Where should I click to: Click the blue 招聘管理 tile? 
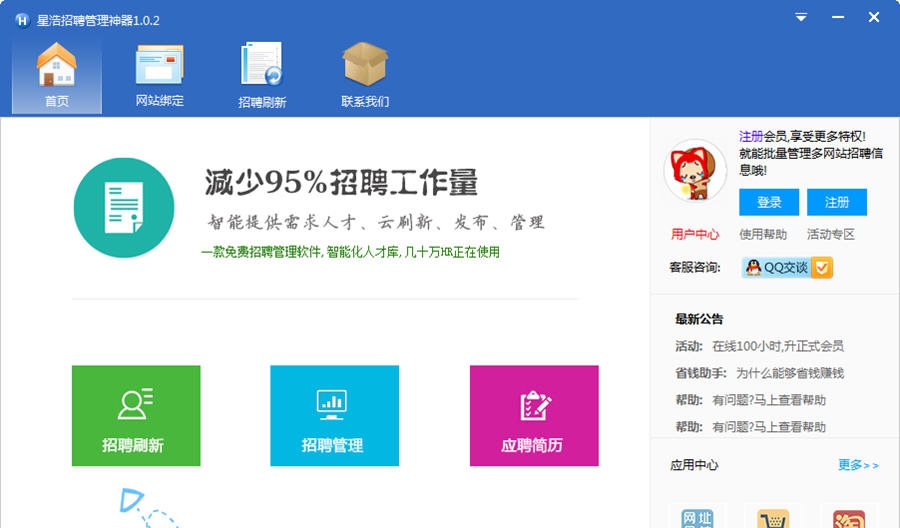tap(335, 416)
